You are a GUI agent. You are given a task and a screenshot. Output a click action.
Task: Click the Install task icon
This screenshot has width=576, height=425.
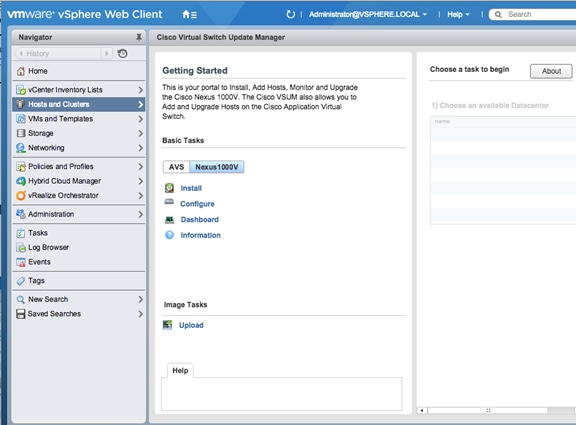click(x=169, y=188)
